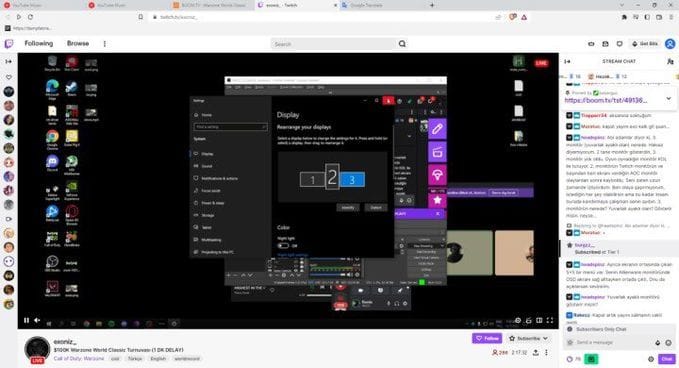Viewport: 679px width, 368px height.
Task: Select display 3 in streamed Settings window
Action: [x=352, y=180]
